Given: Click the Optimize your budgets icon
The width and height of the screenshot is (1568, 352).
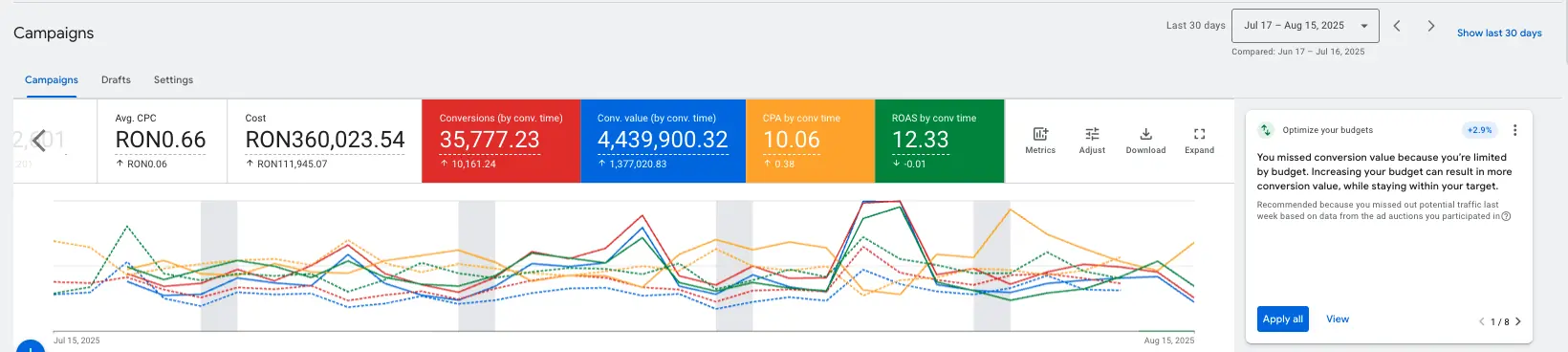Looking at the screenshot, I should pos(1266,130).
